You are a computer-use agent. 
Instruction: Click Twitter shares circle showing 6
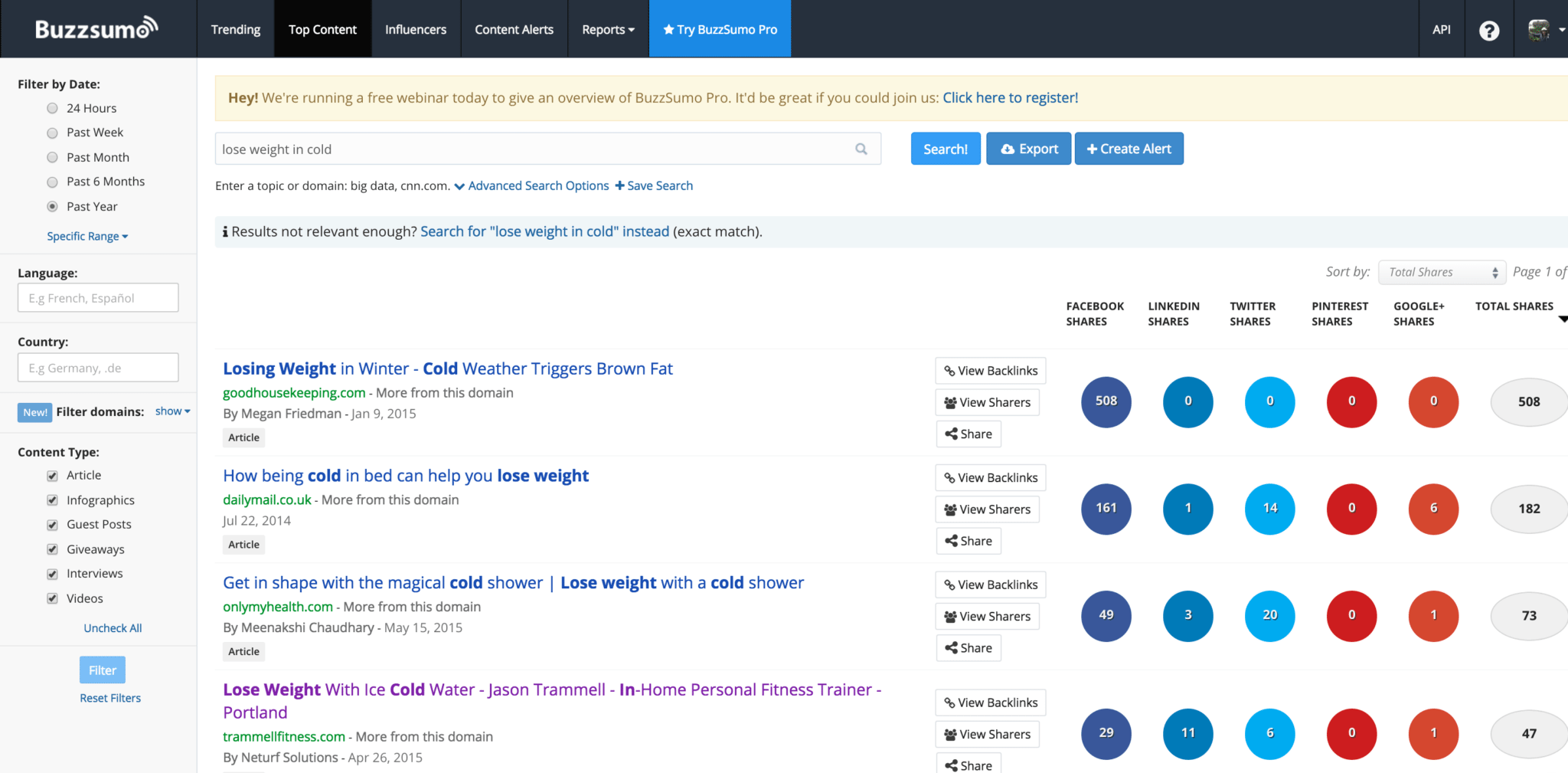[x=1270, y=734]
